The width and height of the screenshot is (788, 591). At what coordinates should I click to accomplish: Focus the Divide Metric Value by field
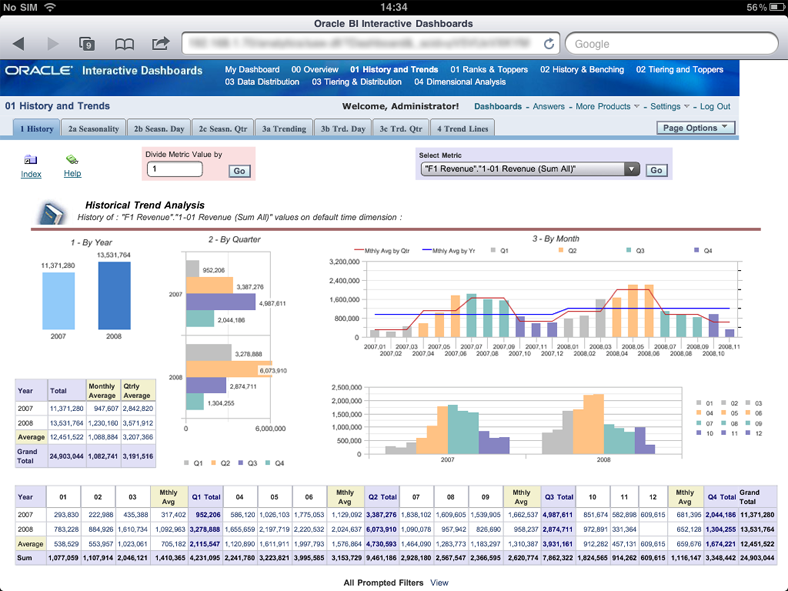point(174,170)
